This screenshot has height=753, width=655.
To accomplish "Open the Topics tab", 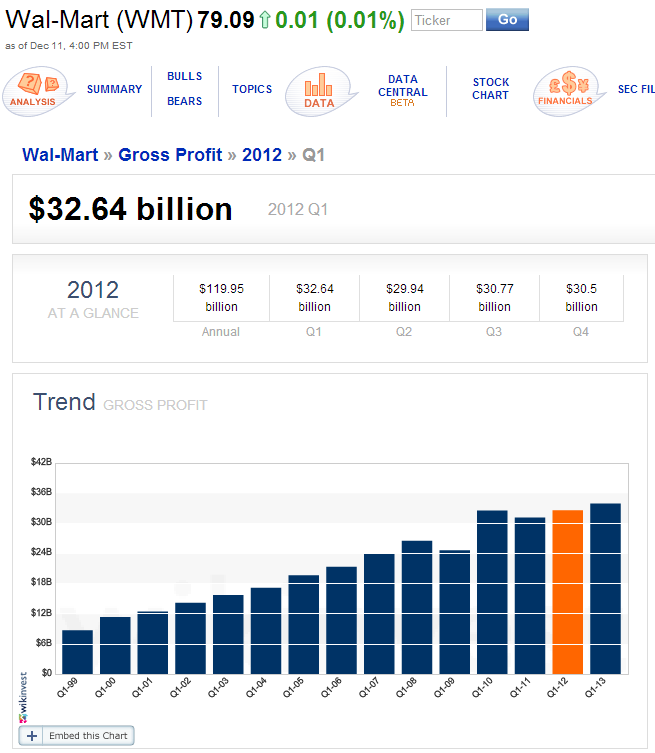I will [252, 89].
